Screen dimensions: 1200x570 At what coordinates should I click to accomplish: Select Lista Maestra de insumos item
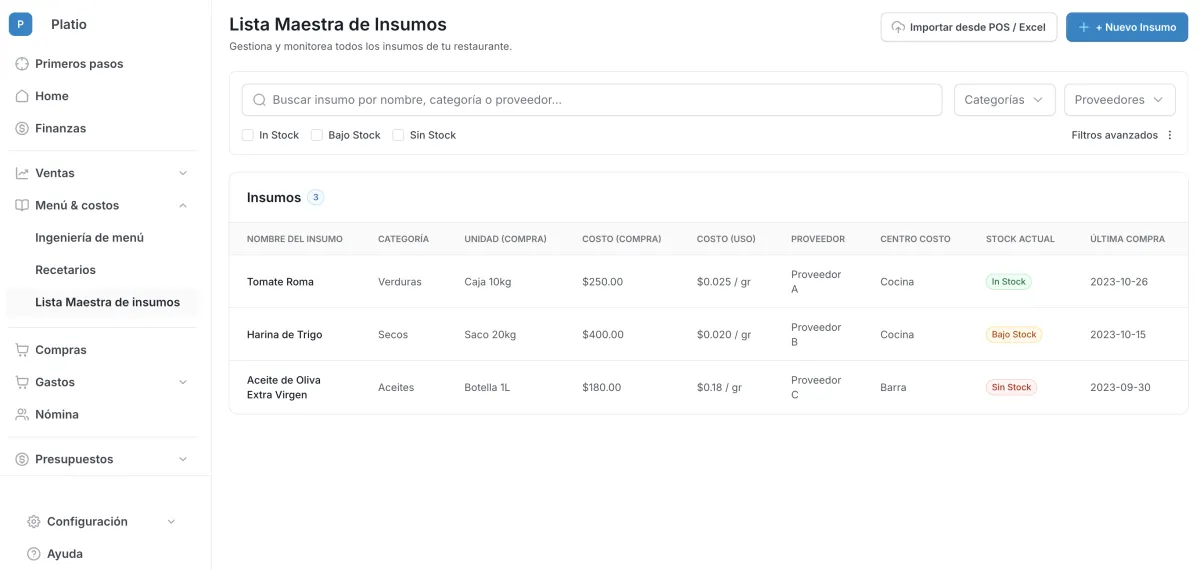103,302
